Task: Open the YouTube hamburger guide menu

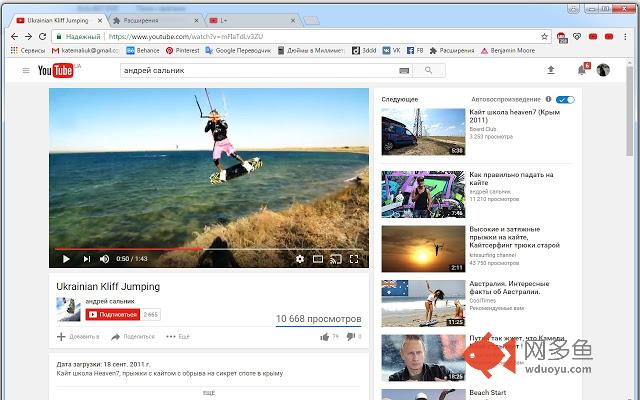Action: pos(26,70)
